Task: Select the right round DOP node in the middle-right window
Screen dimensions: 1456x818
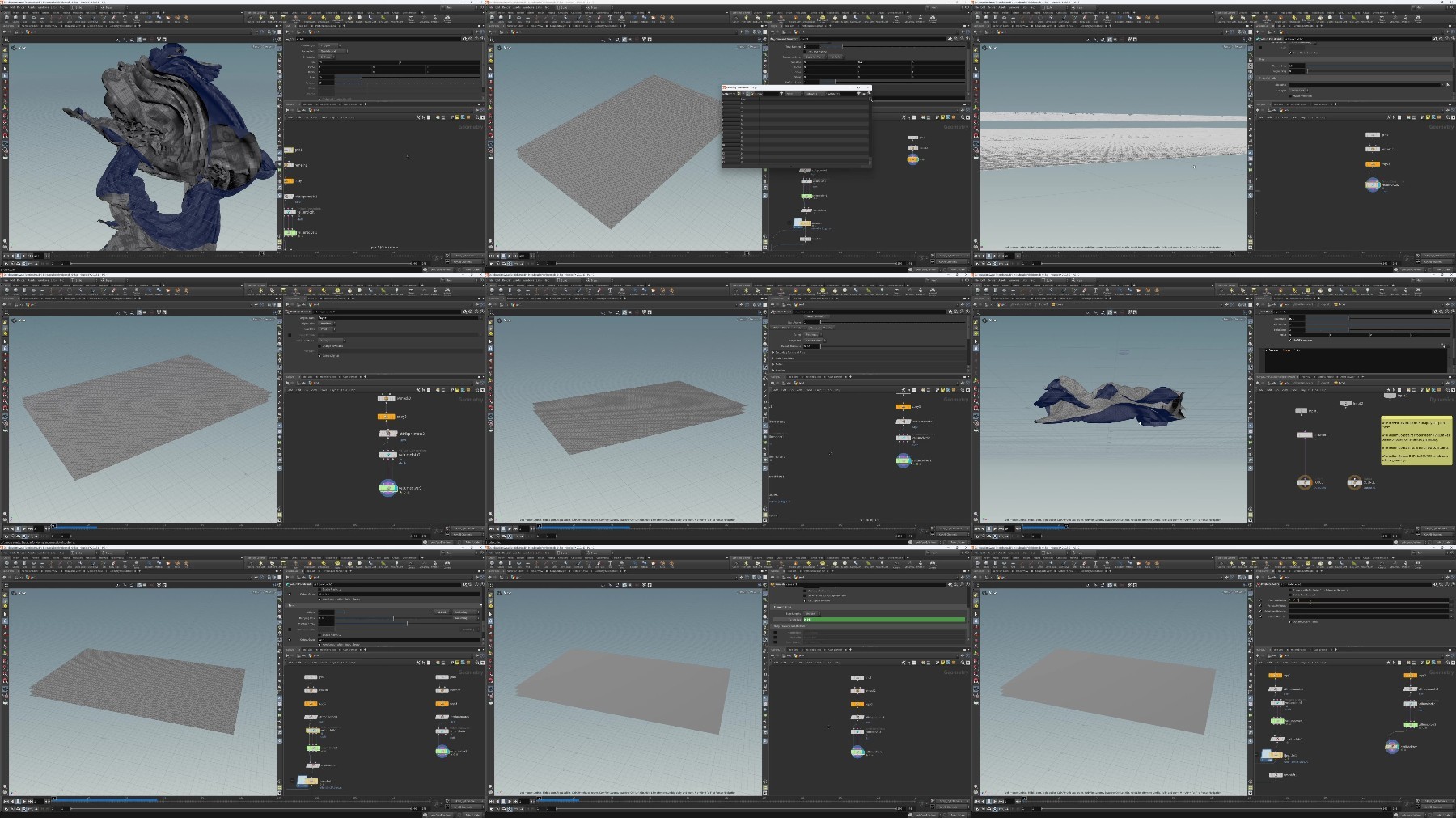Action: coord(1354,482)
